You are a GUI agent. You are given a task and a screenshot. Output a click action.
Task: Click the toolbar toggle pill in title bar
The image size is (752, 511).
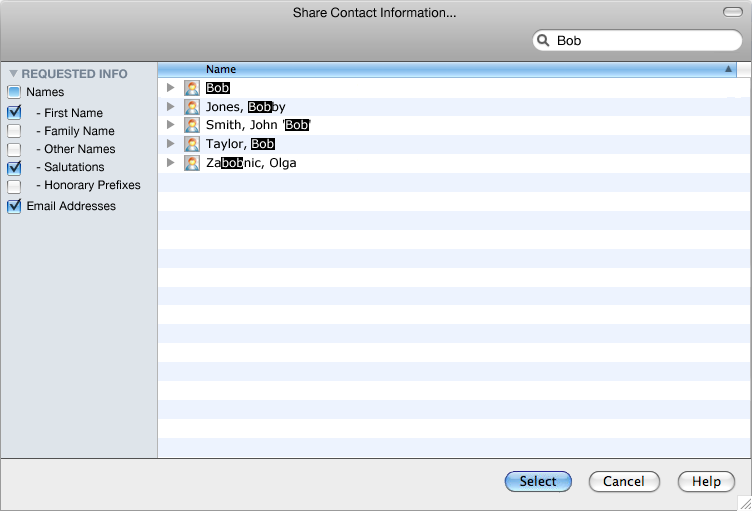pos(733,11)
